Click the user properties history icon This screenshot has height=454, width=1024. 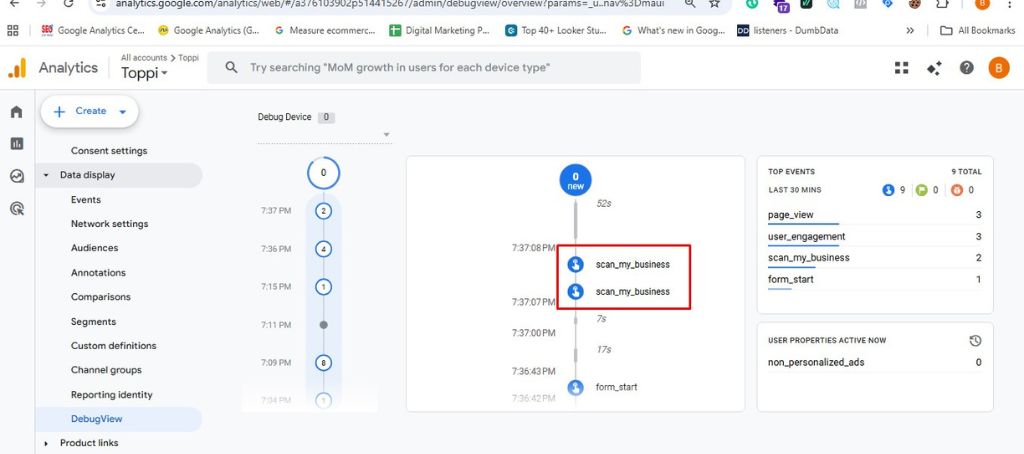tap(975, 341)
